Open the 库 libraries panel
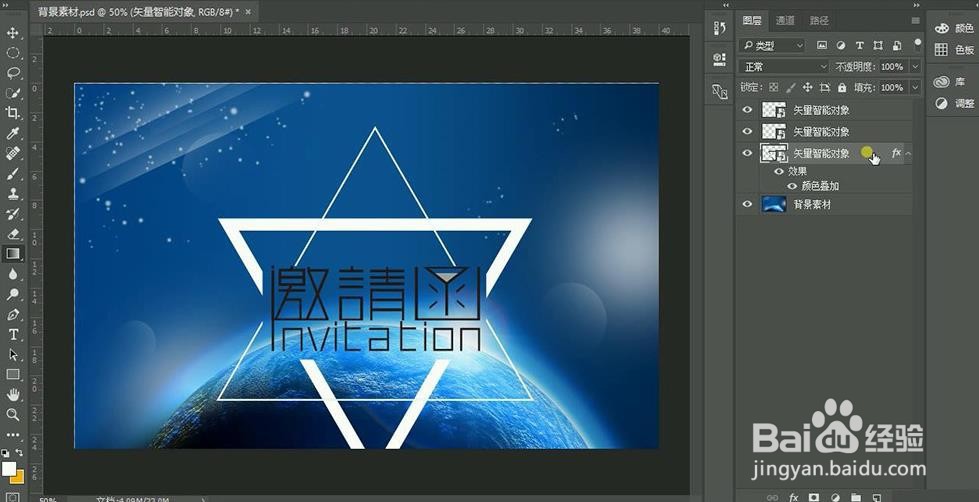The image size is (979, 502). click(x=950, y=82)
